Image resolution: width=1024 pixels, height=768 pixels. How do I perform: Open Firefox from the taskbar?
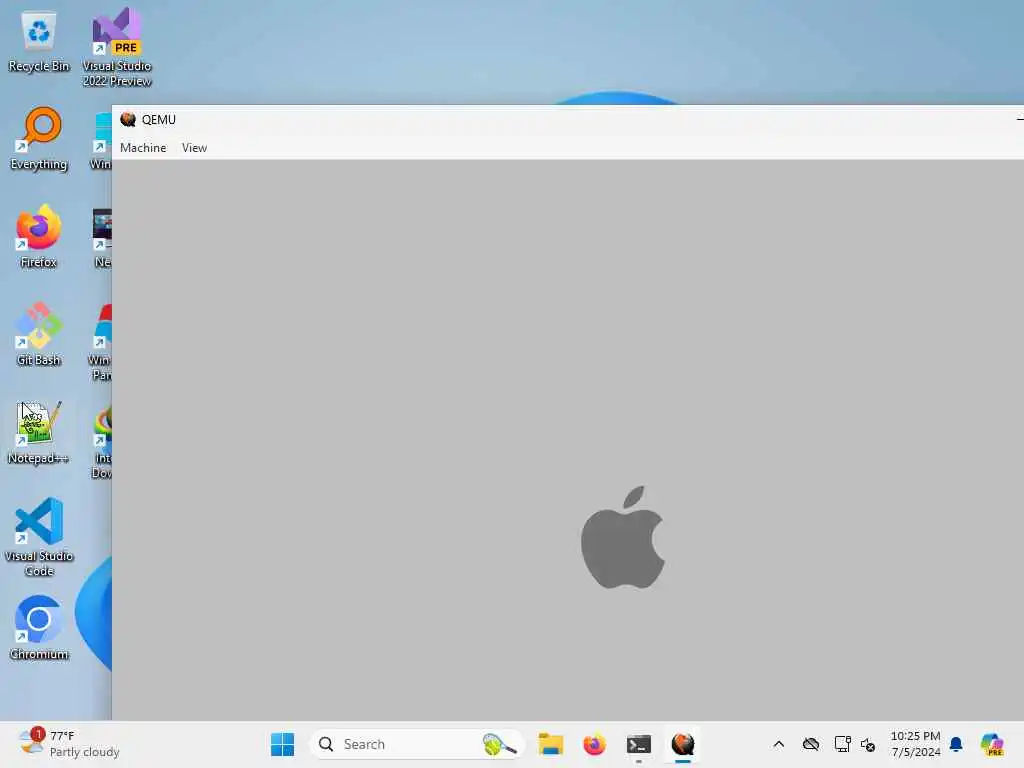click(x=594, y=744)
